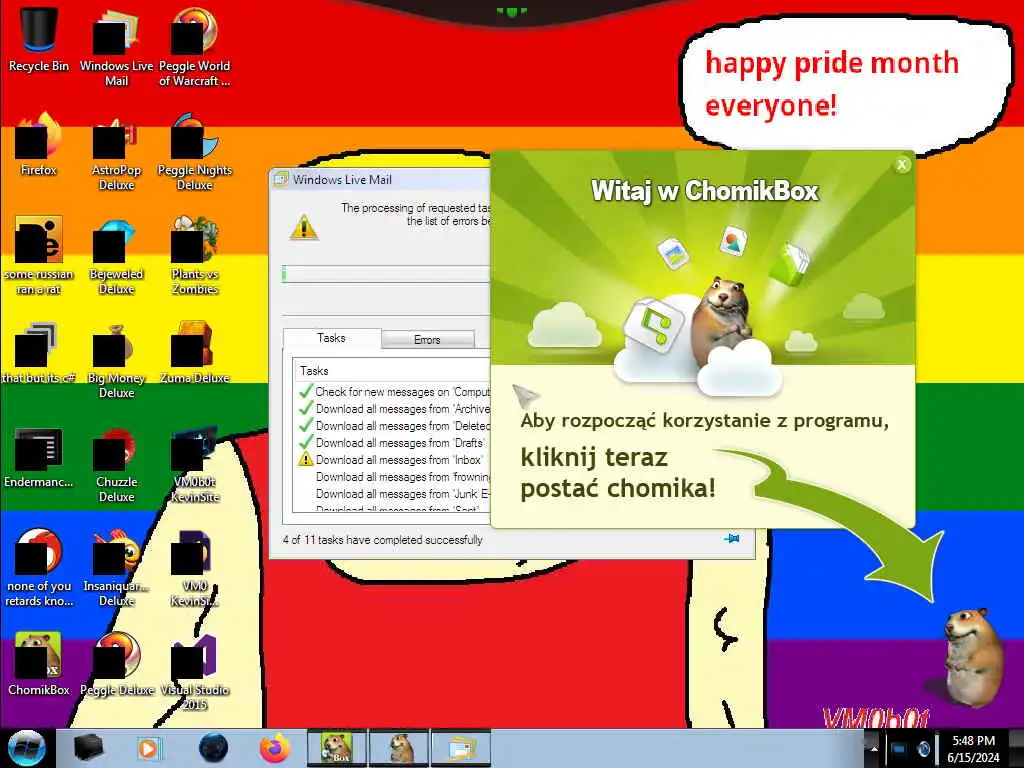Screen dimensions: 1024x768
Task: Click the 'Tasks' list column header
Action: point(392,371)
